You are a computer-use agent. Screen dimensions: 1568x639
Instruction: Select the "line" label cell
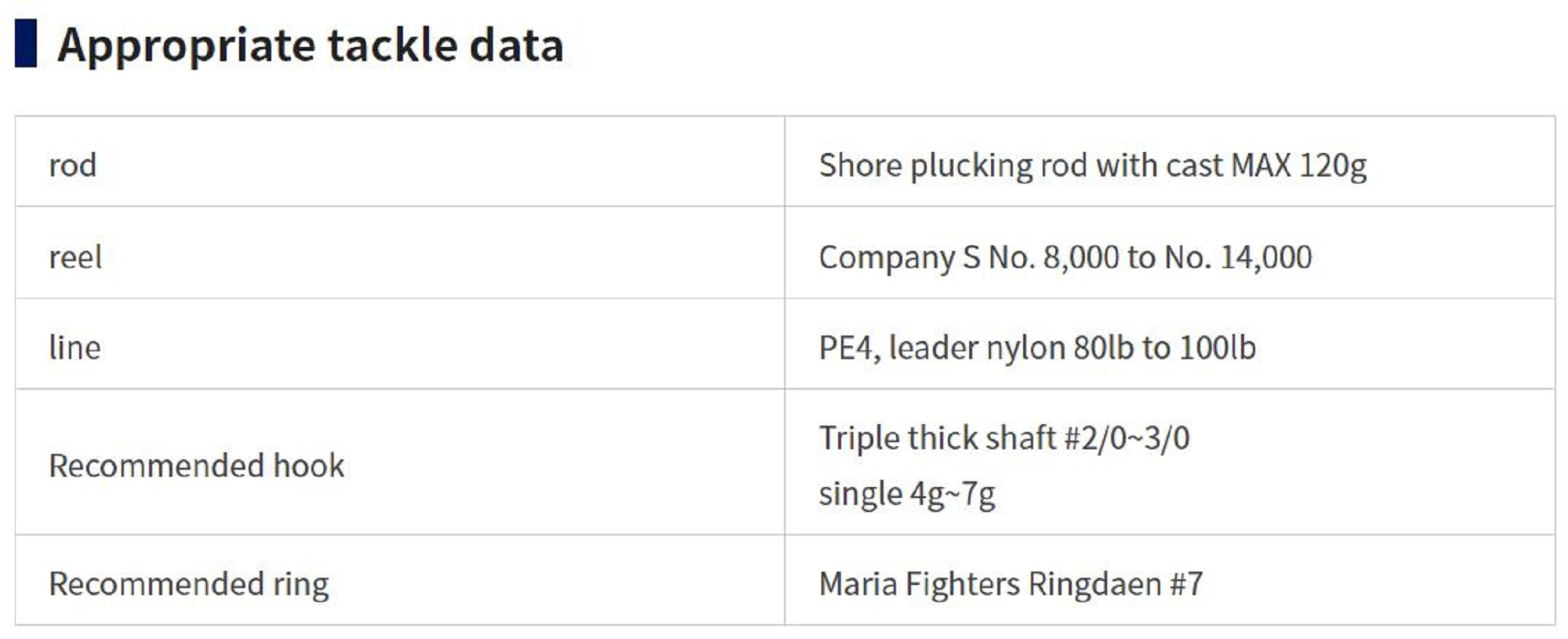click(74, 347)
